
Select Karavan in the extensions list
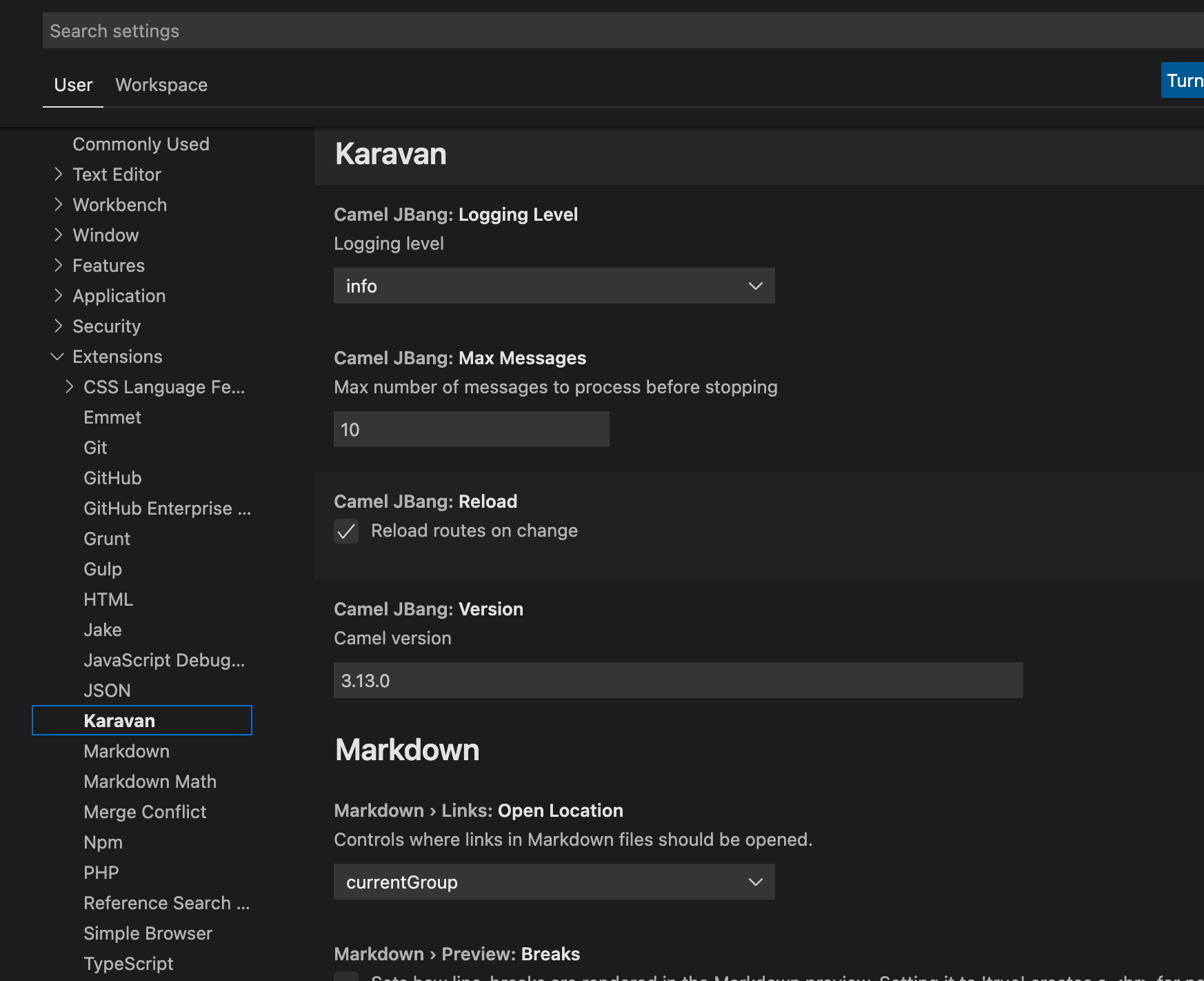(119, 720)
